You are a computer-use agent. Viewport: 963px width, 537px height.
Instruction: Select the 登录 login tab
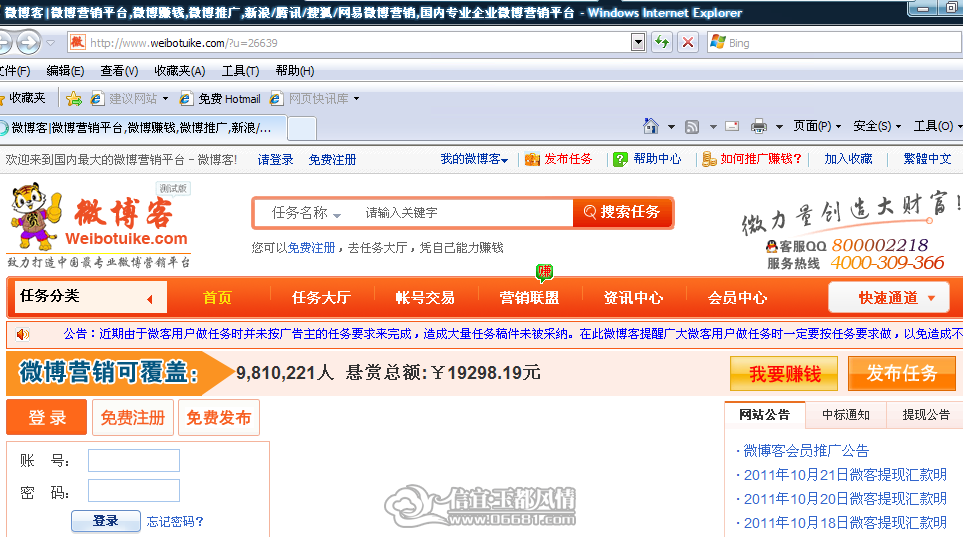(47, 417)
